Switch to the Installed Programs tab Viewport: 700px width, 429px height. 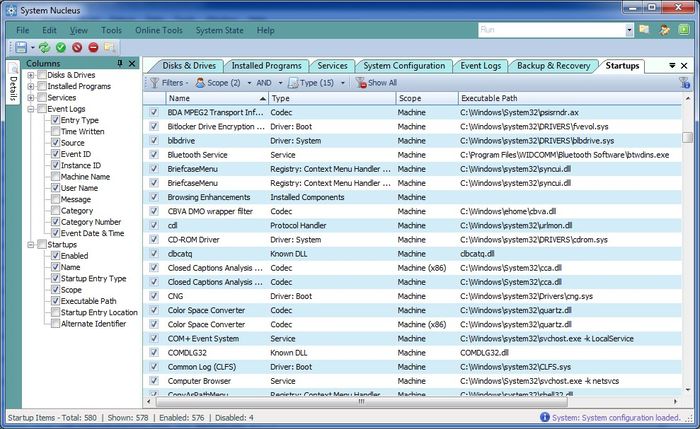[x=267, y=66]
